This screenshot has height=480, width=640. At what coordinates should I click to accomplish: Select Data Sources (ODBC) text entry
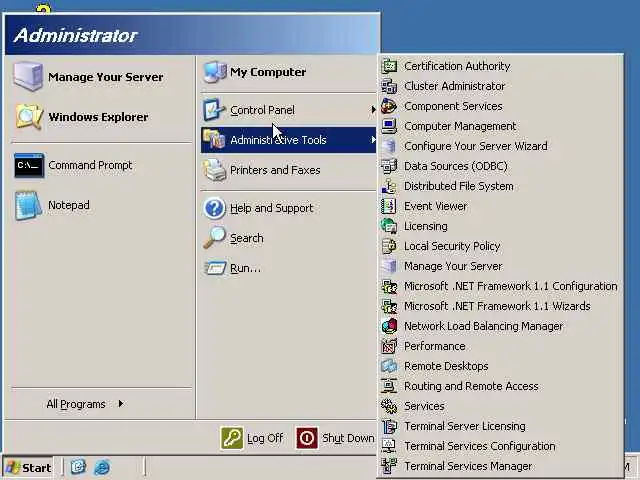coord(456,166)
